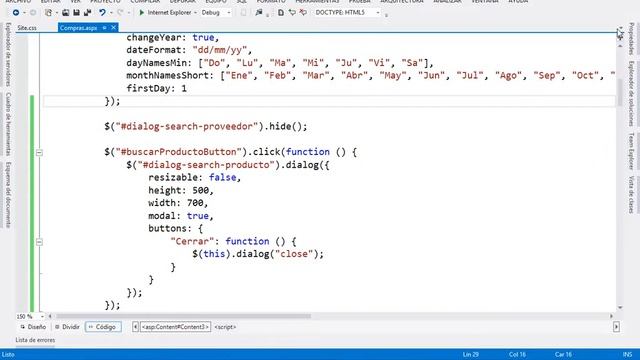Open the Undo history dropdown arrow
The height and width of the screenshot is (360, 640).
click(x=111, y=13)
